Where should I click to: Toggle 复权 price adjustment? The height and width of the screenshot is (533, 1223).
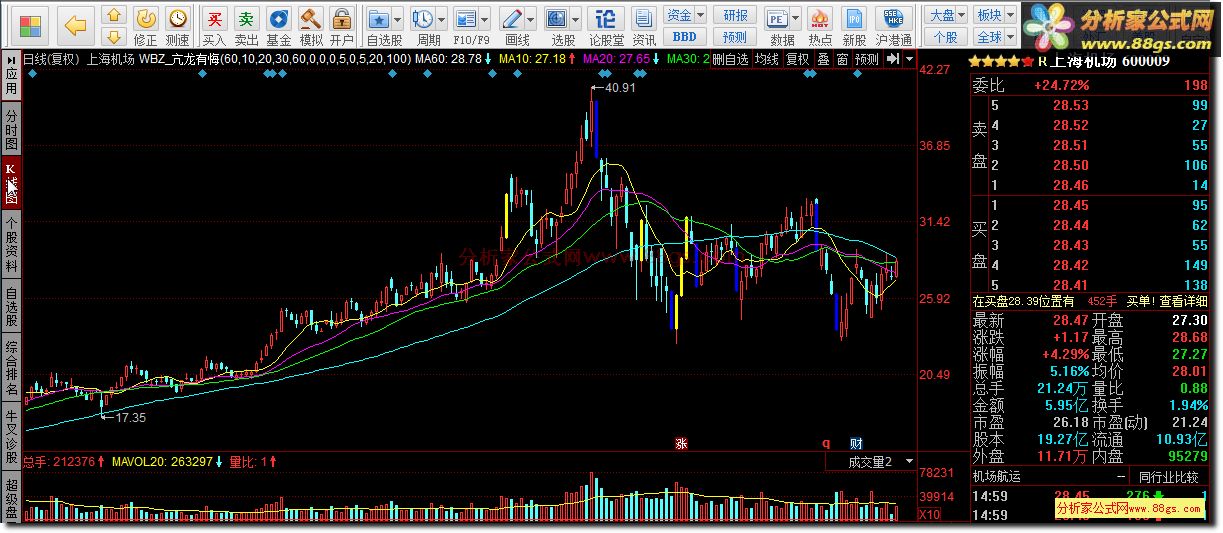(x=797, y=59)
